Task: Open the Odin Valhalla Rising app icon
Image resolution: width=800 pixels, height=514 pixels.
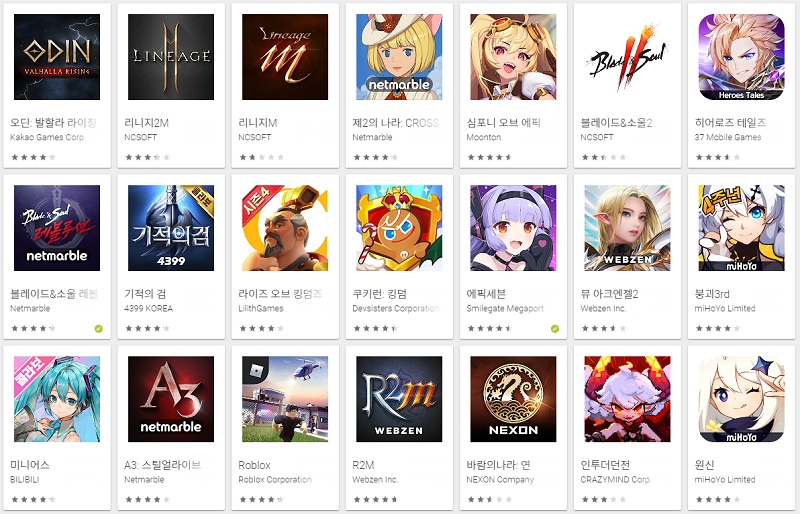Action: [57, 57]
